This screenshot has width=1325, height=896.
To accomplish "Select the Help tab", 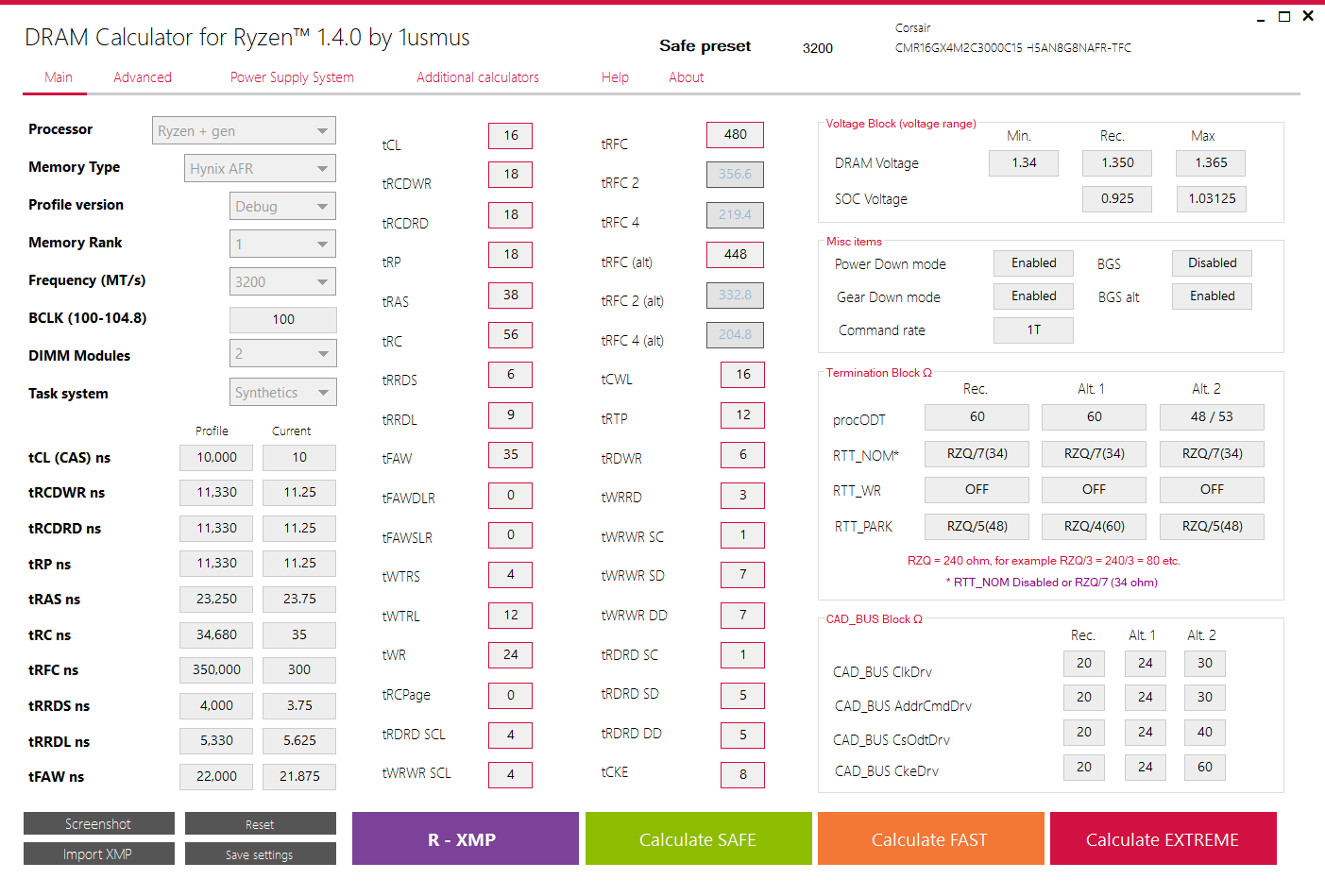I will (615, 77).
